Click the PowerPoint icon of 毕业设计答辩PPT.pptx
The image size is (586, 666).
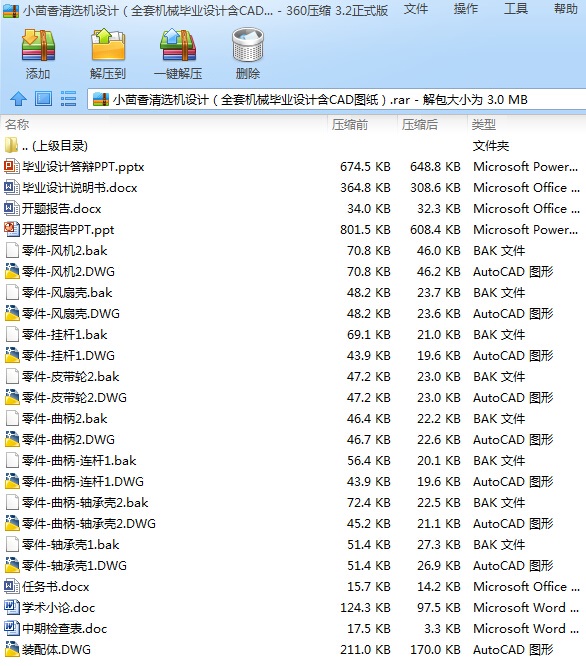pos(11,166)
